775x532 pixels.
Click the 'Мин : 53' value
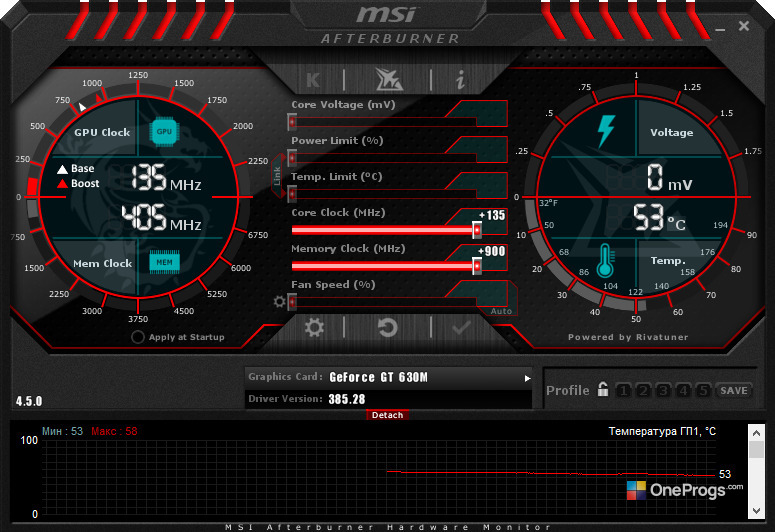(62, 431)
